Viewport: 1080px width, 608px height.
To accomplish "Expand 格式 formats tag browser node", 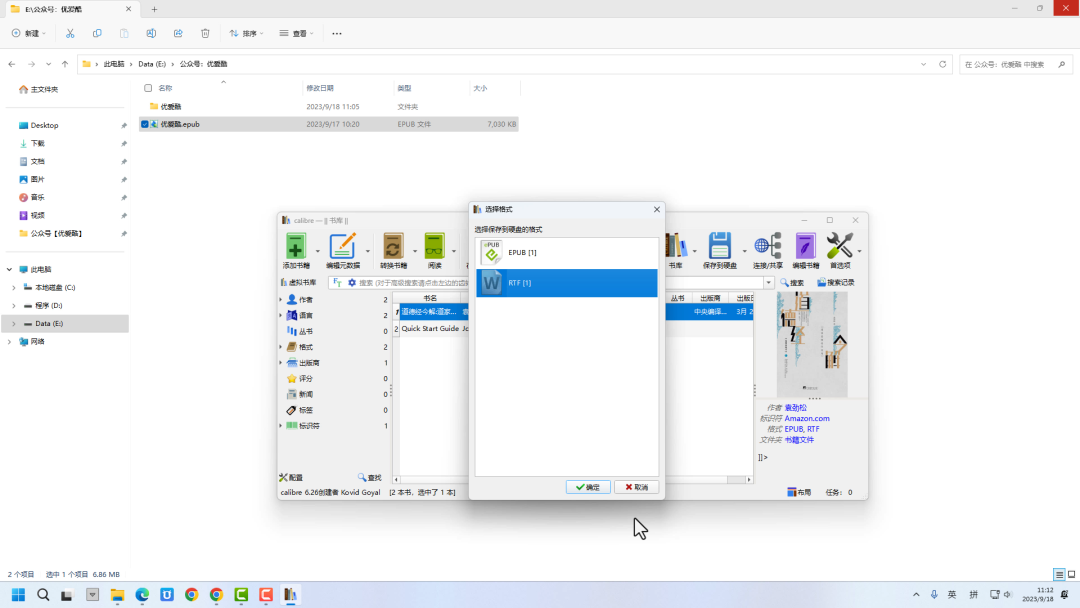I will tap(281, 347).
